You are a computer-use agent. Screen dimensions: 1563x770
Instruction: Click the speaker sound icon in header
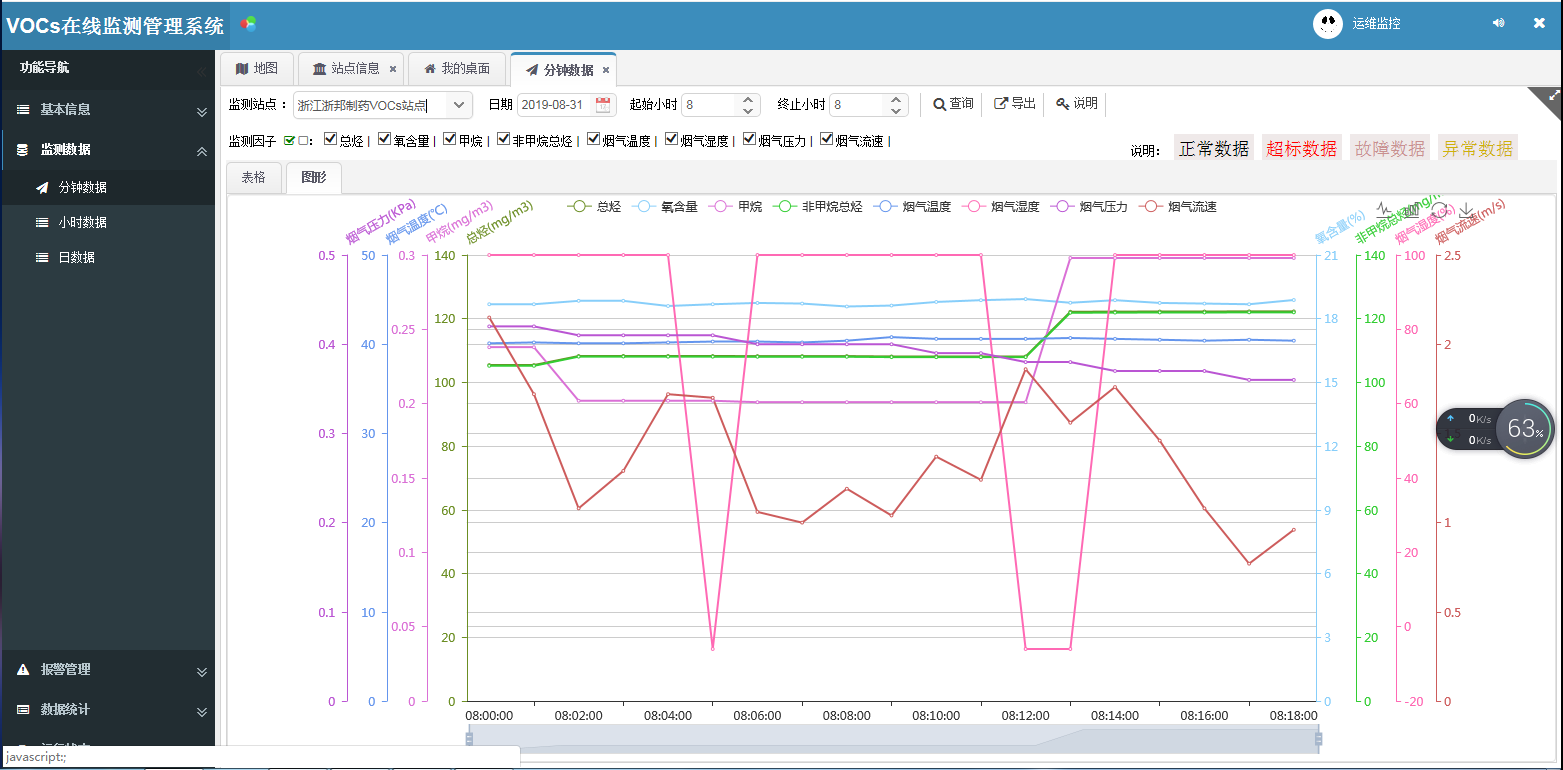1498,23
